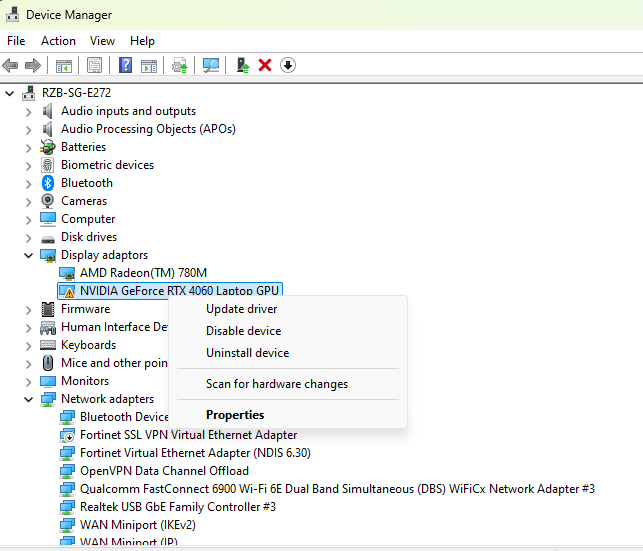Screen dimensions: 643x551
Task: Click AMD Radeon 780M adapter icon
Action: [67, 273]
